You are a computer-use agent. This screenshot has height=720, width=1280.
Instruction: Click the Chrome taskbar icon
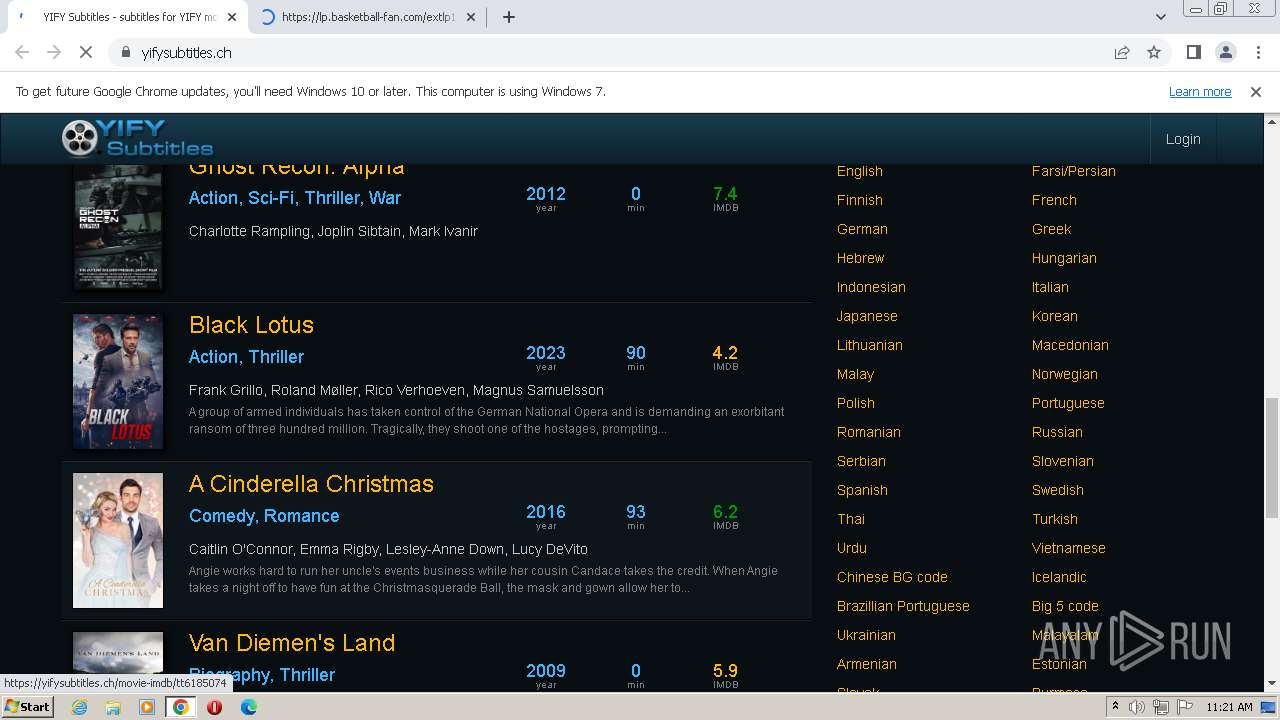[x=181, y=707]
